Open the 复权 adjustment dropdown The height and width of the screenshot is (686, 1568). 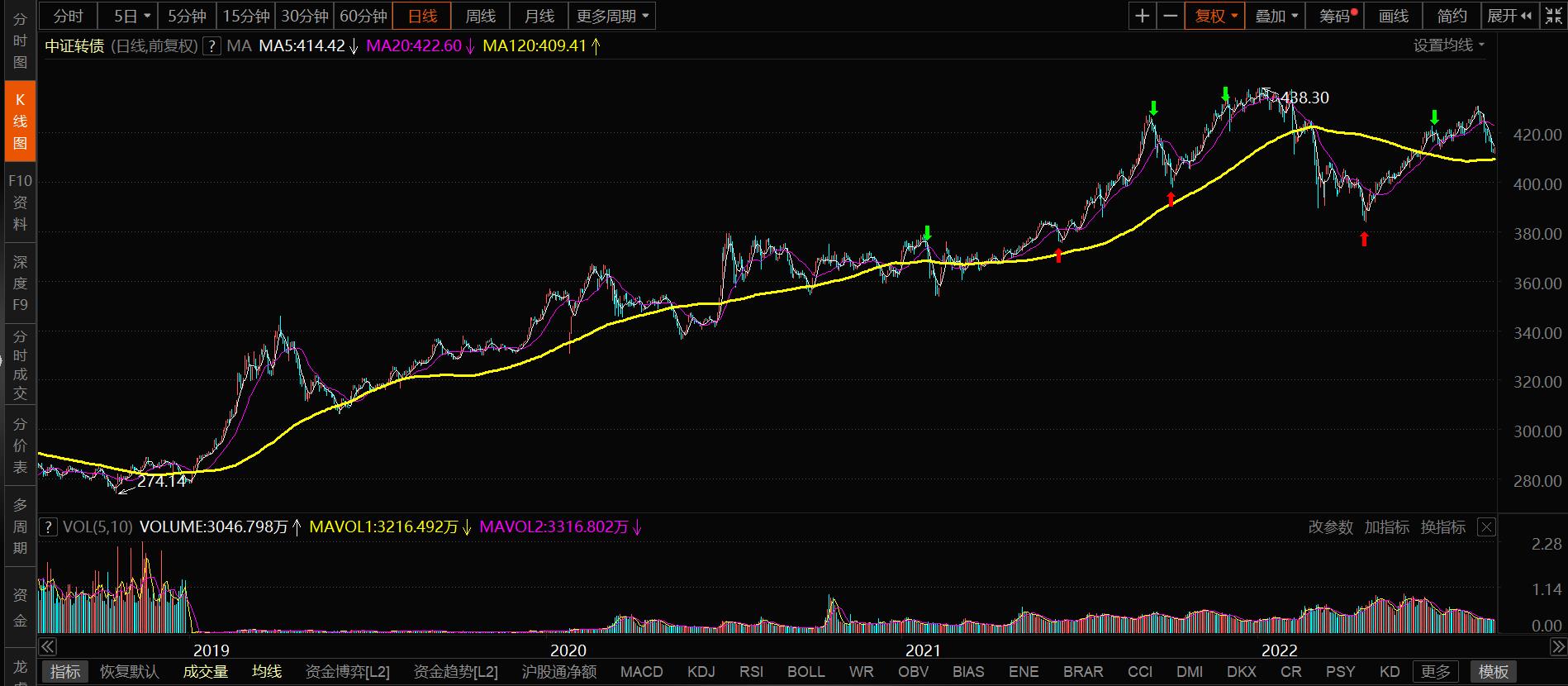(1215, 16)
